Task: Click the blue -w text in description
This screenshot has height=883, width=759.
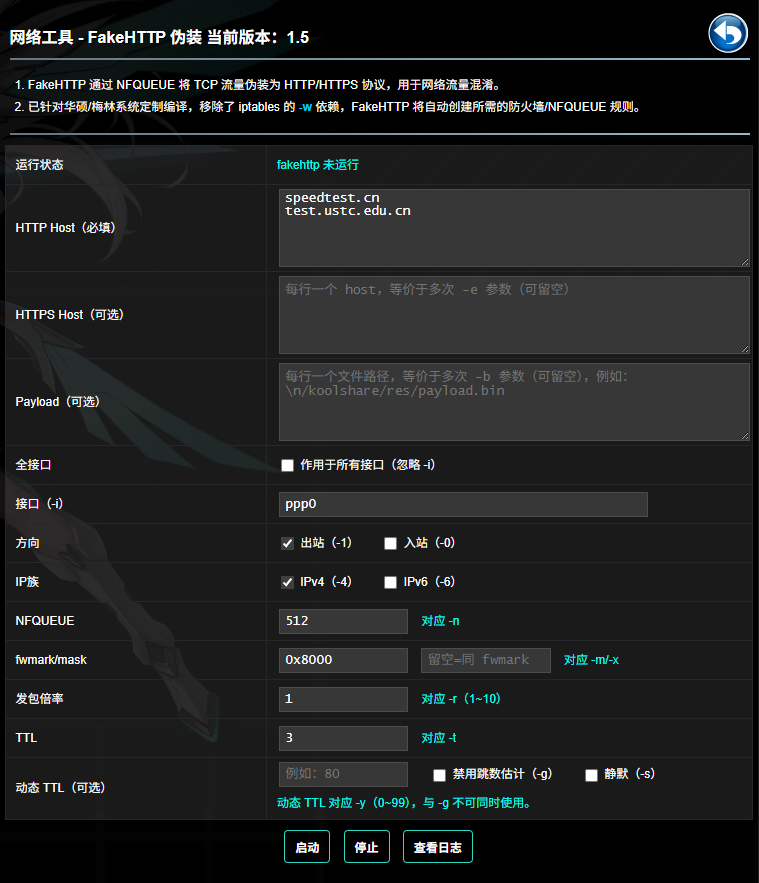Action: [305, 107]
